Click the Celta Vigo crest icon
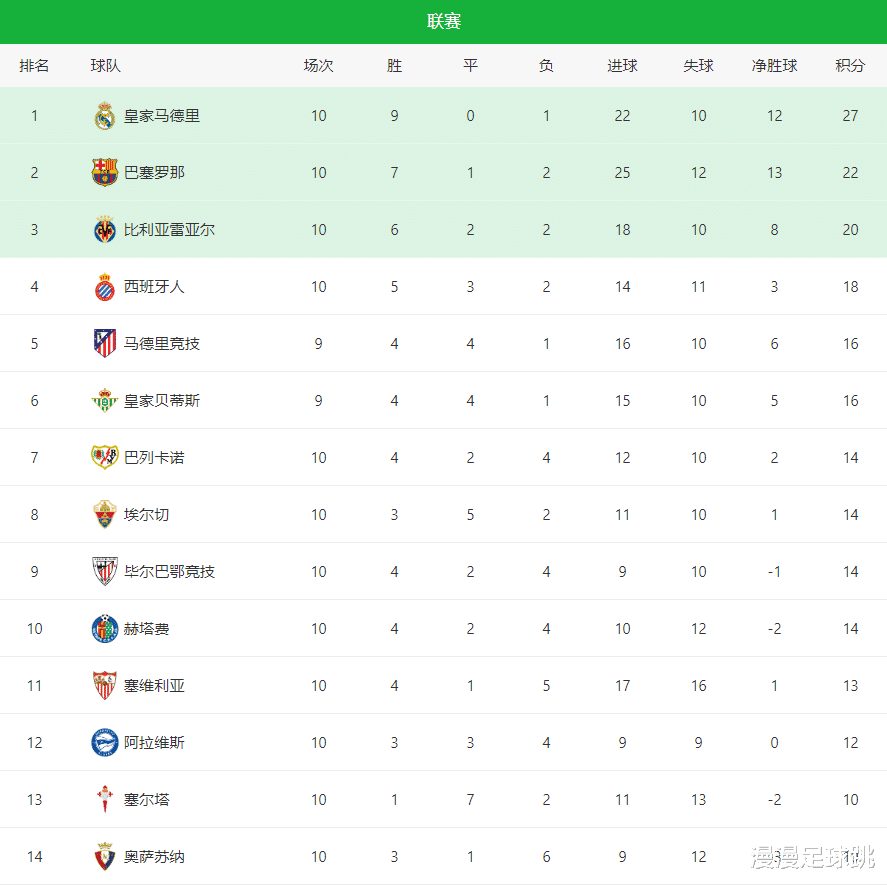The width and height of the screenshot is (887, 886). click(x=105, y=800)
